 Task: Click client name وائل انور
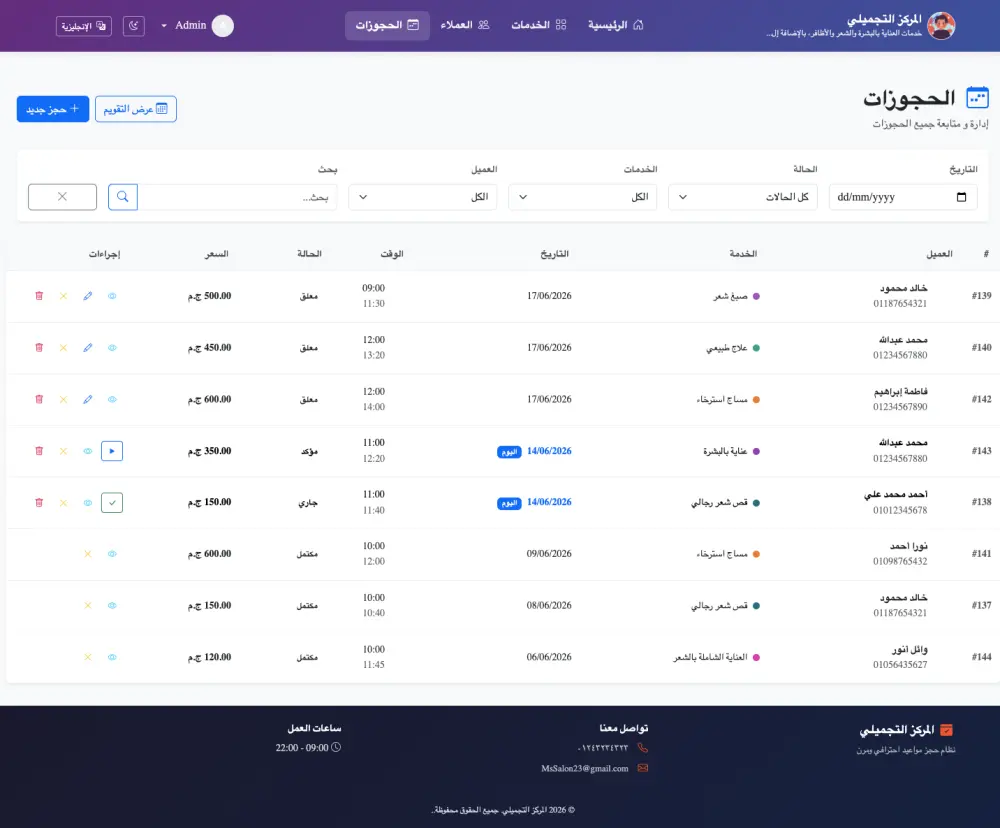click(x=909, y=649)
